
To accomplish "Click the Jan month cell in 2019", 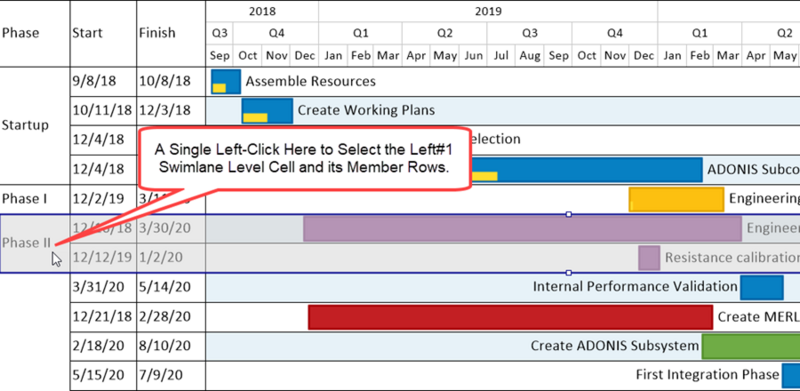I will [x=333, y=56].
